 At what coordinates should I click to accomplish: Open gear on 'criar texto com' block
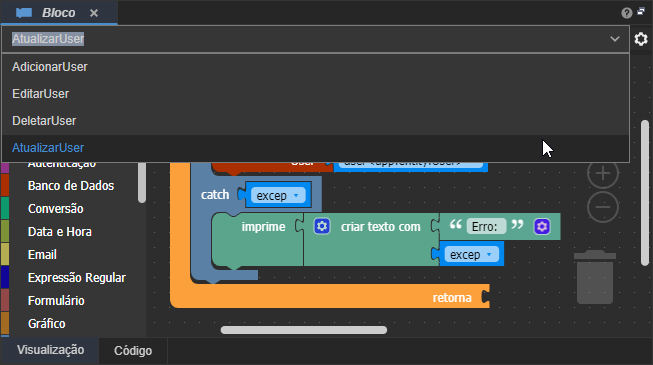322,227
